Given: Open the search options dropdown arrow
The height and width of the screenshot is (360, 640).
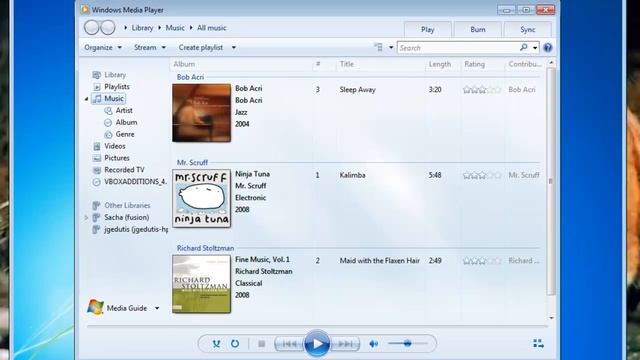Looking at the screenshot, I should (535, 48).
